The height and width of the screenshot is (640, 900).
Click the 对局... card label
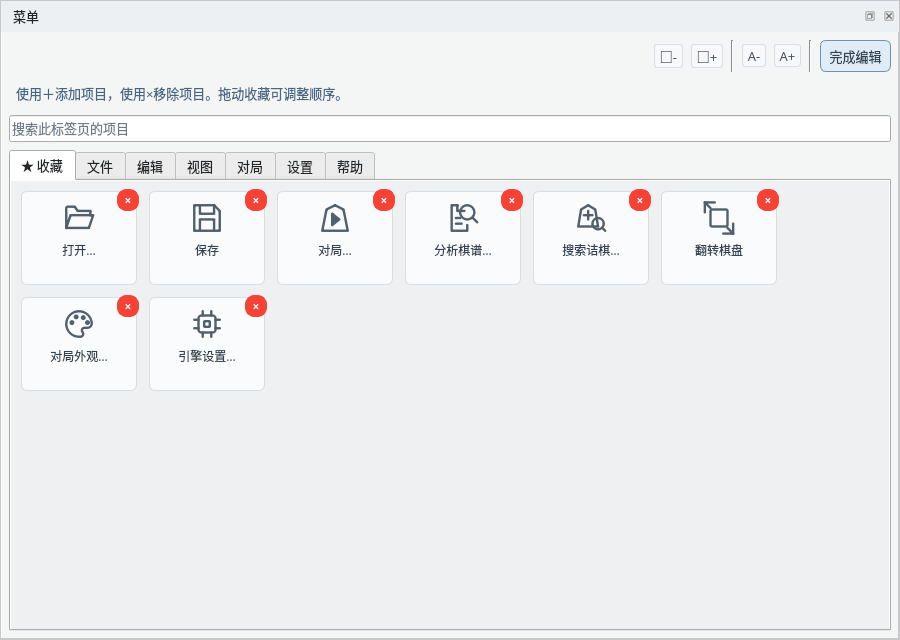[x=335, y=250]
